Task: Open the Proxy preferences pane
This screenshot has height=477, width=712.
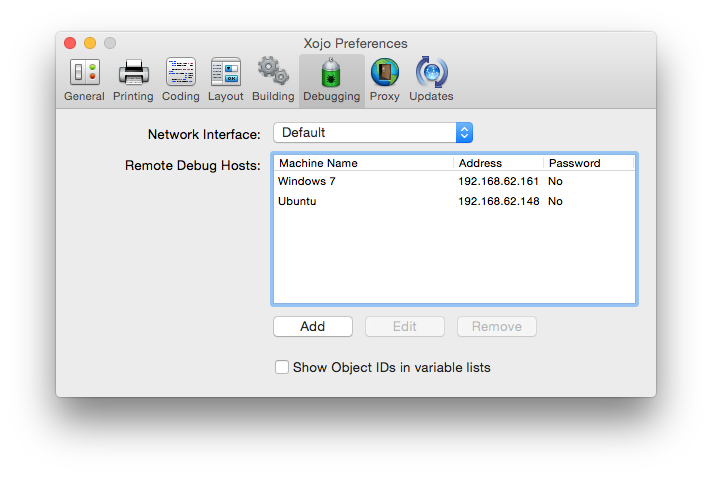Action: coord(385,80)
